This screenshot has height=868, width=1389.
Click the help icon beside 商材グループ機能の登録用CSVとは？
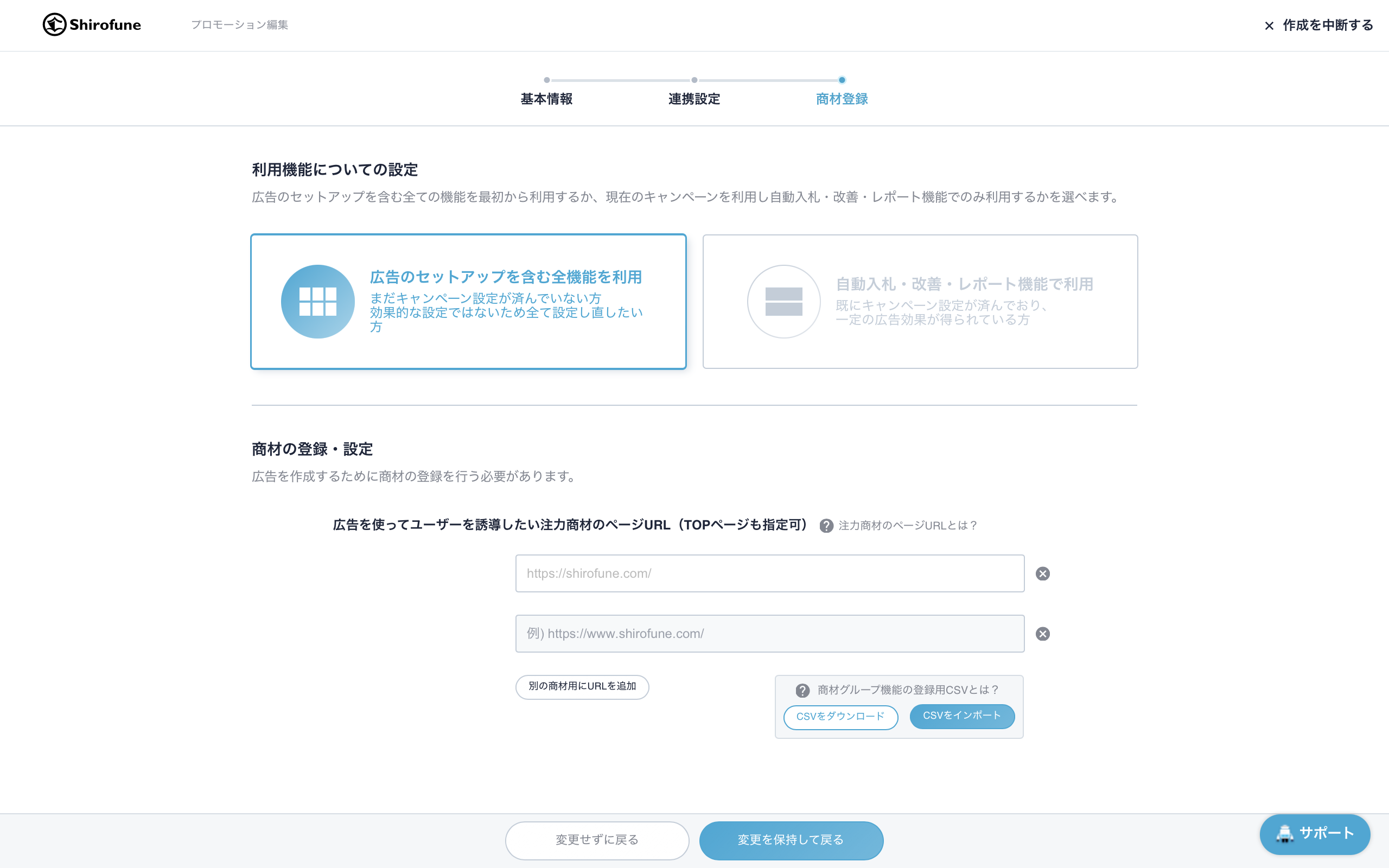802,691
